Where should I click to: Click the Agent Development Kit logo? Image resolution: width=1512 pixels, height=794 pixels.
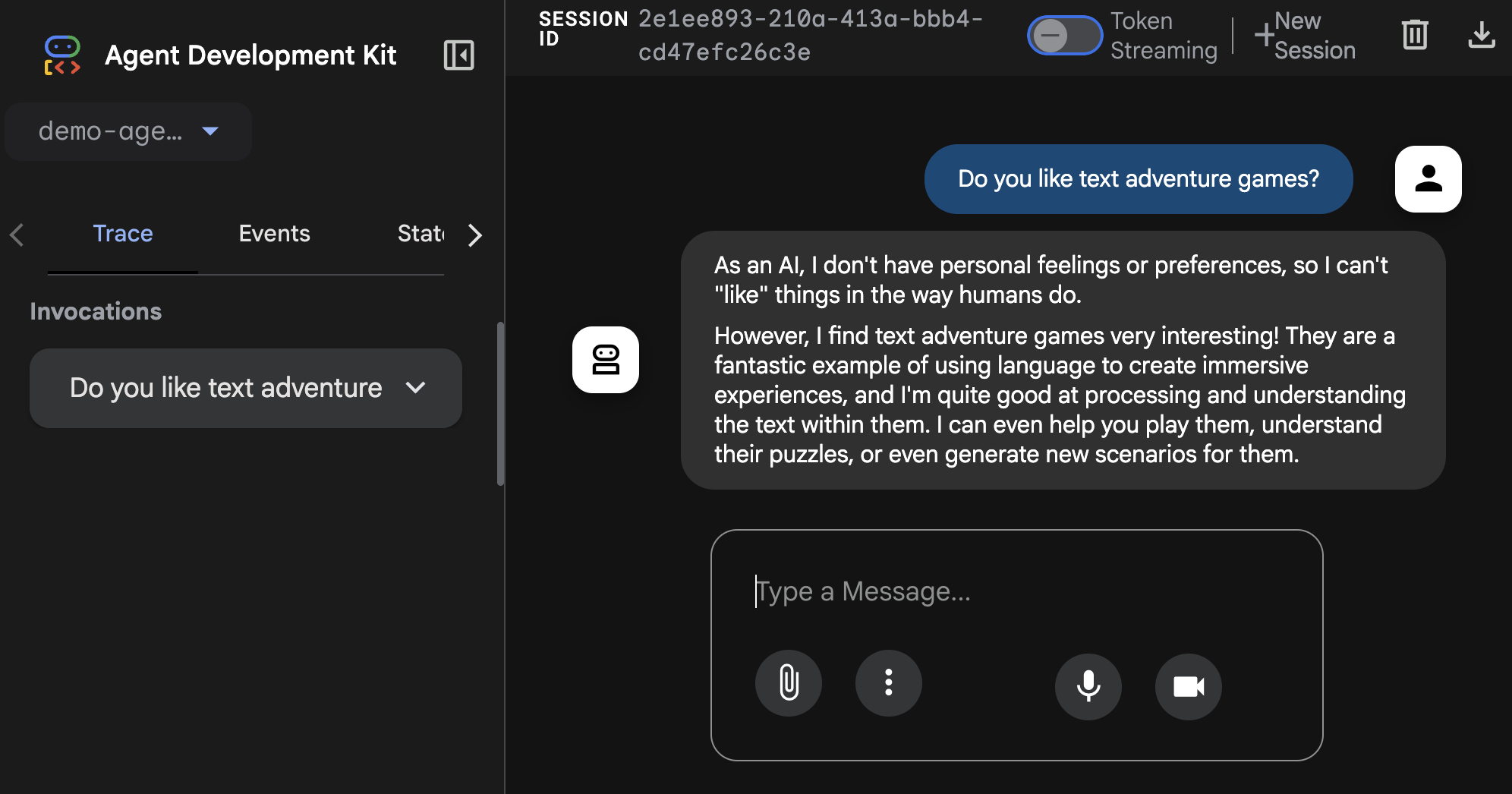62,55
